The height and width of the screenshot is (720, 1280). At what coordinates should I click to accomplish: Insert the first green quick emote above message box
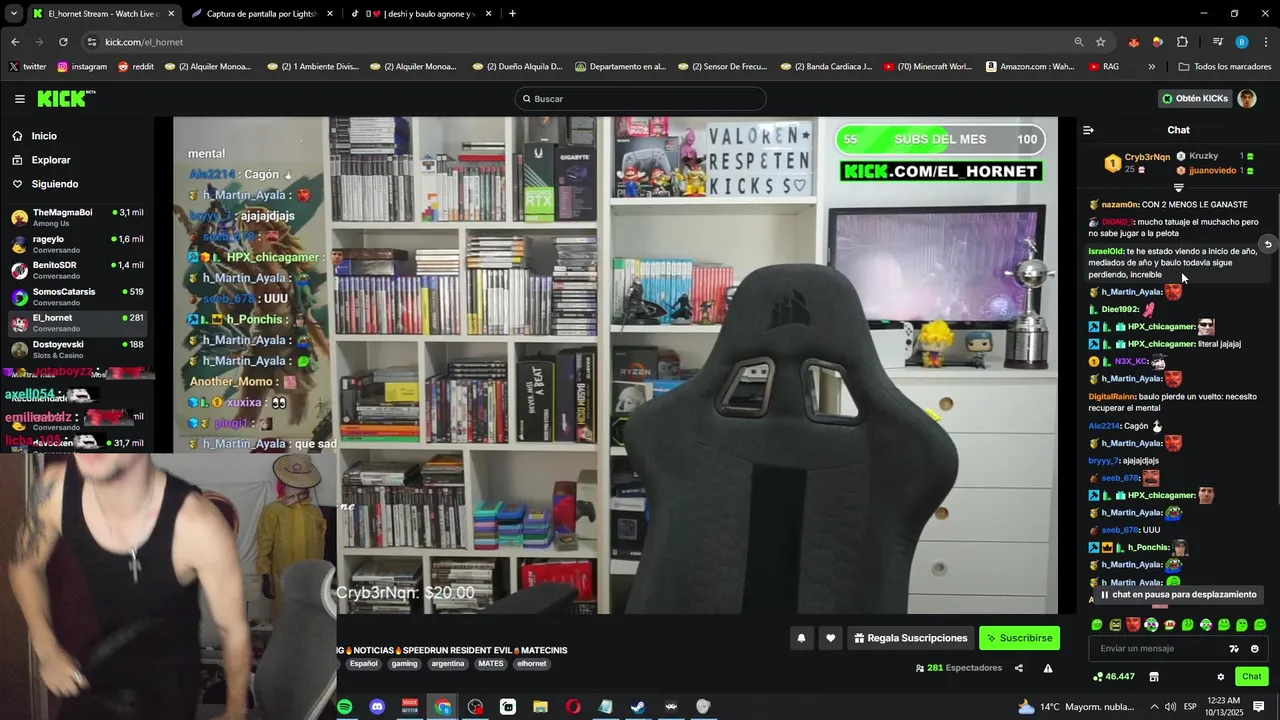point(1097,625)
